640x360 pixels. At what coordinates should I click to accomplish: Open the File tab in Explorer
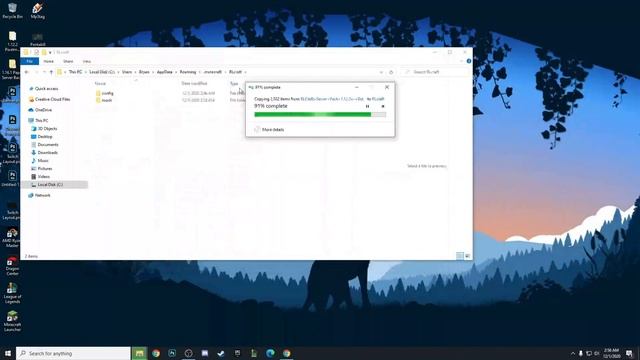[29, 61]
